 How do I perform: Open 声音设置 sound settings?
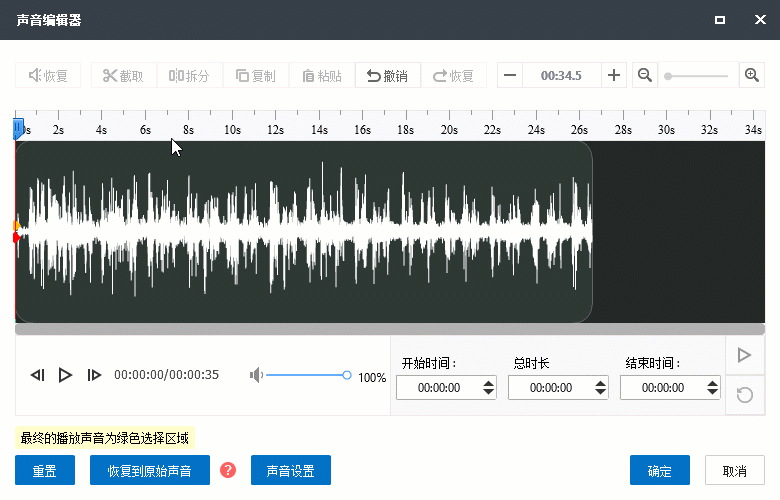290,470
